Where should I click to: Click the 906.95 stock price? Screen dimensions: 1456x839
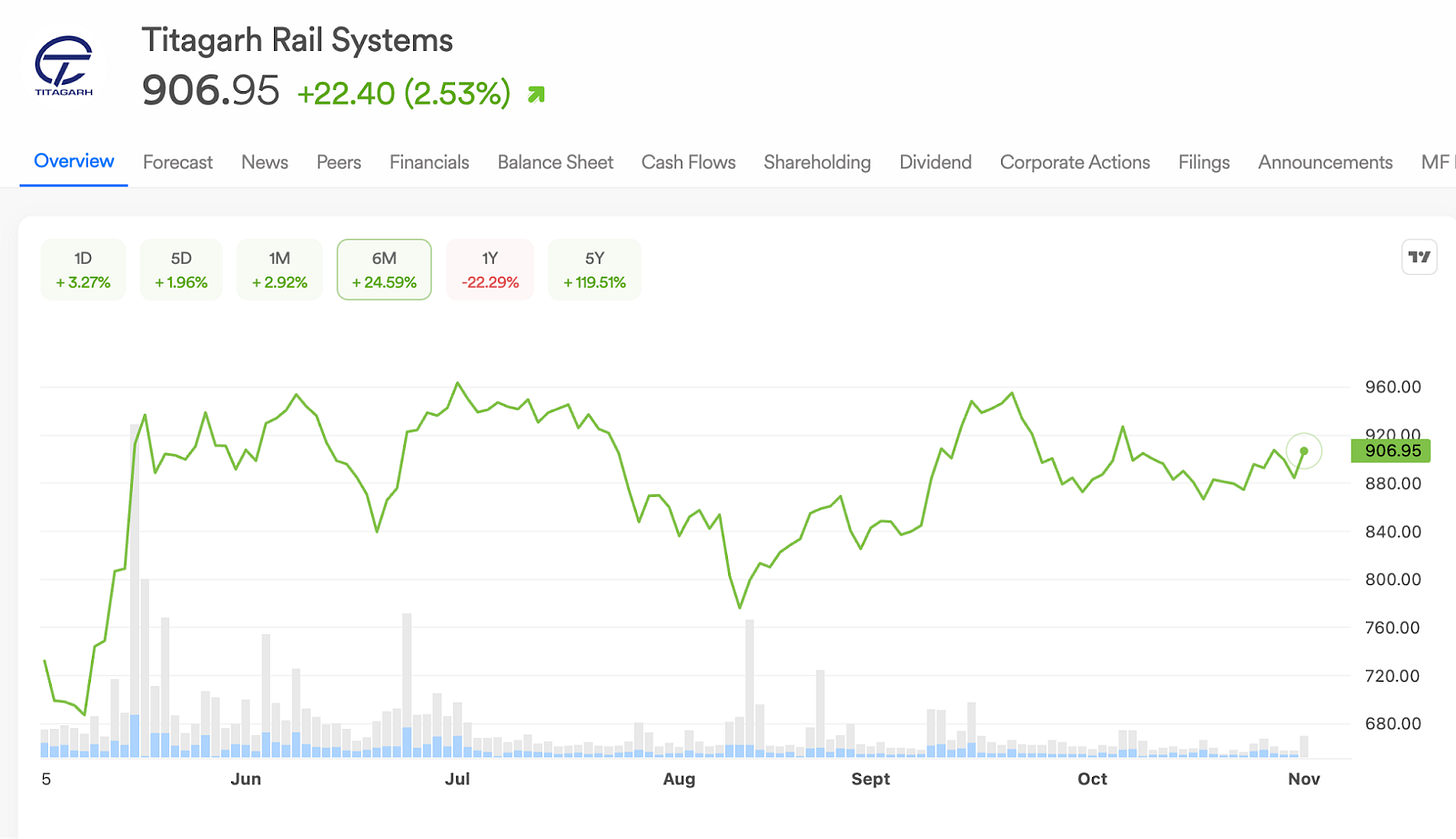(x=211, y=91)
